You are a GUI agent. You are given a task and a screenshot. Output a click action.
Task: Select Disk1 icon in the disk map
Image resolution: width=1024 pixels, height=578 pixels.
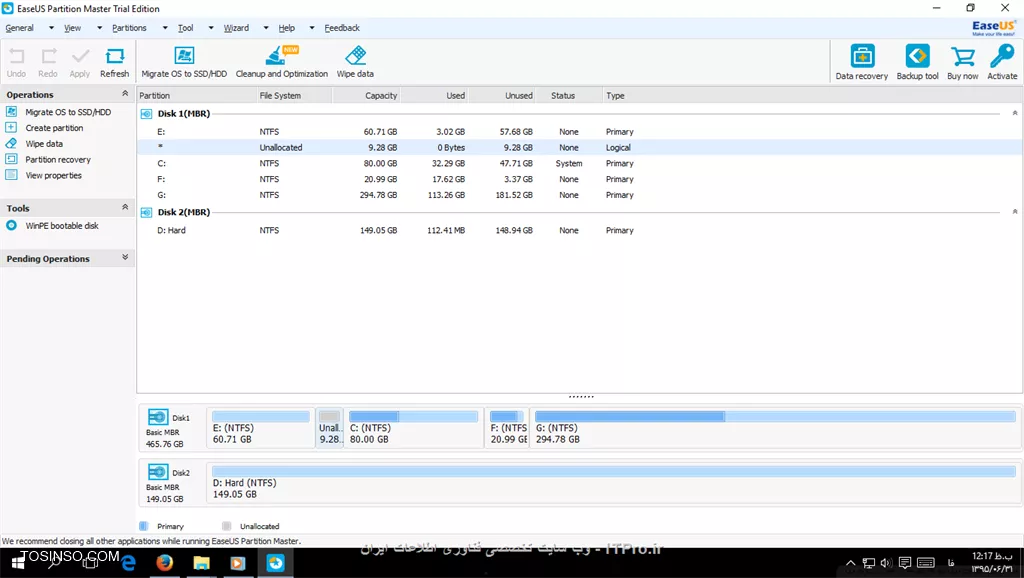(x=158, y=417)
